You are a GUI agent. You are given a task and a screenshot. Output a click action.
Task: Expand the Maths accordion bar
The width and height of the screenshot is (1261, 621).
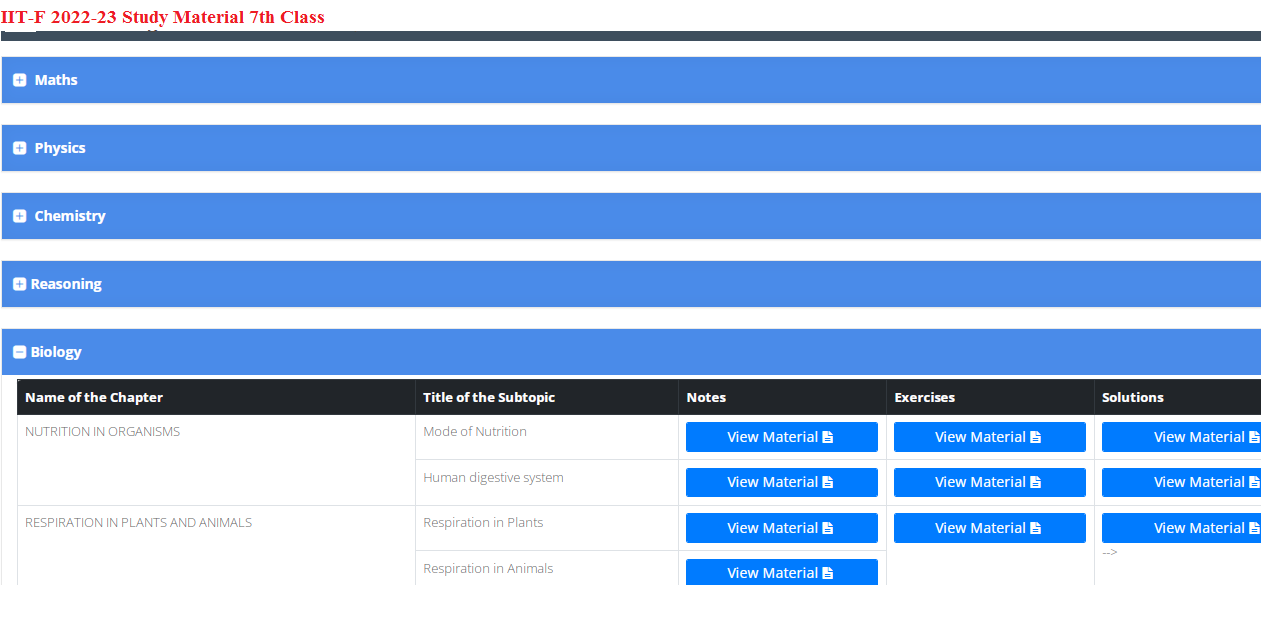tap(630, 80)
